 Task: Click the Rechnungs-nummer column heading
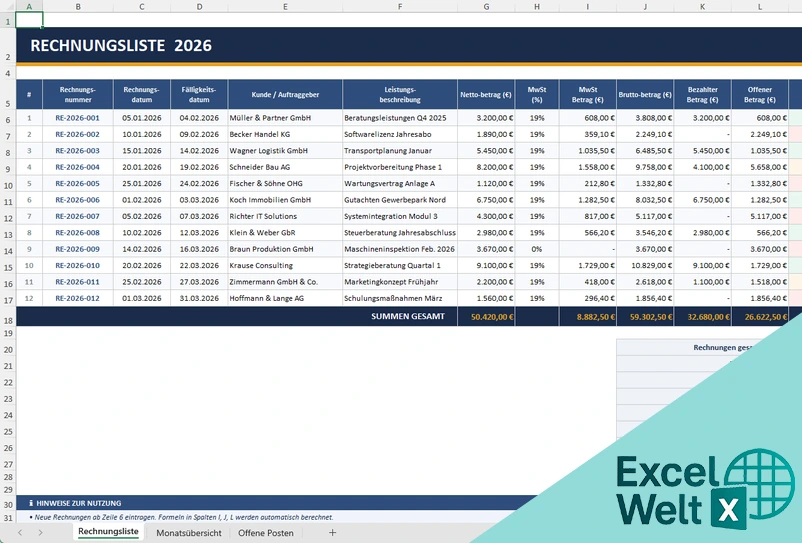pyautogui.click(x=78, y=95)
